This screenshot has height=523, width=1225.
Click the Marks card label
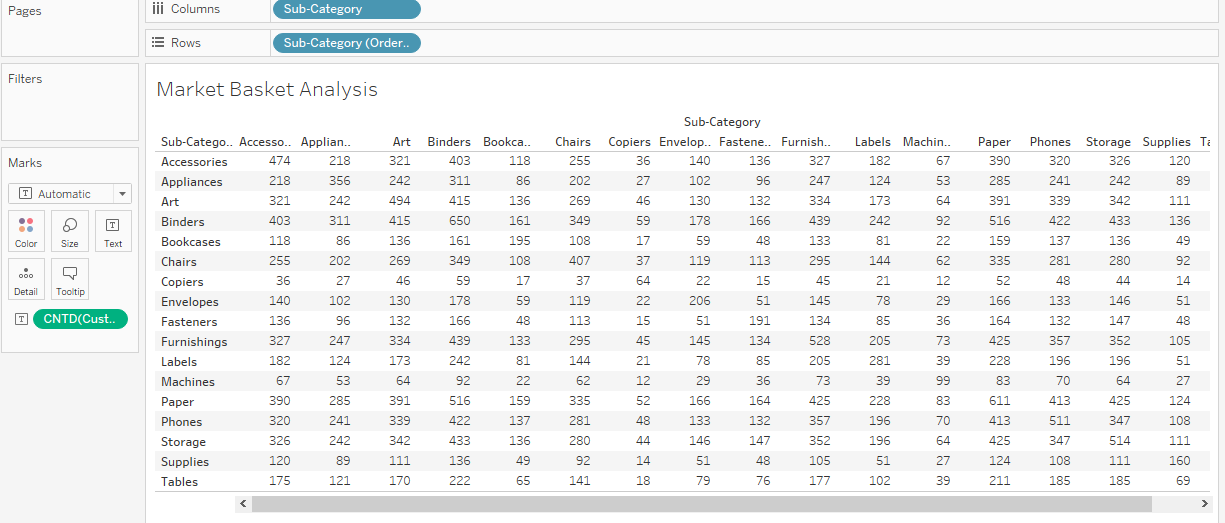click(x=25, y=163)
